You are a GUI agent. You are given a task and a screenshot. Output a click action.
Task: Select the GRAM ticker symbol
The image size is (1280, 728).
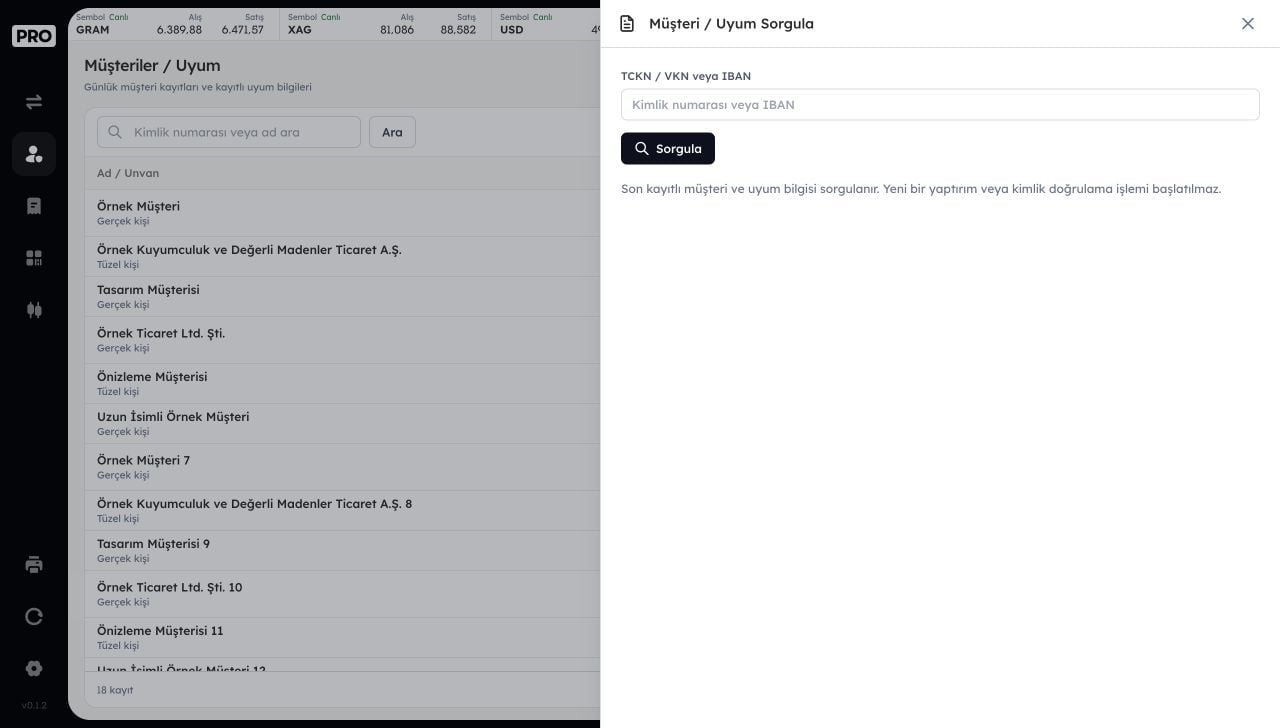(x=93, y=30)
